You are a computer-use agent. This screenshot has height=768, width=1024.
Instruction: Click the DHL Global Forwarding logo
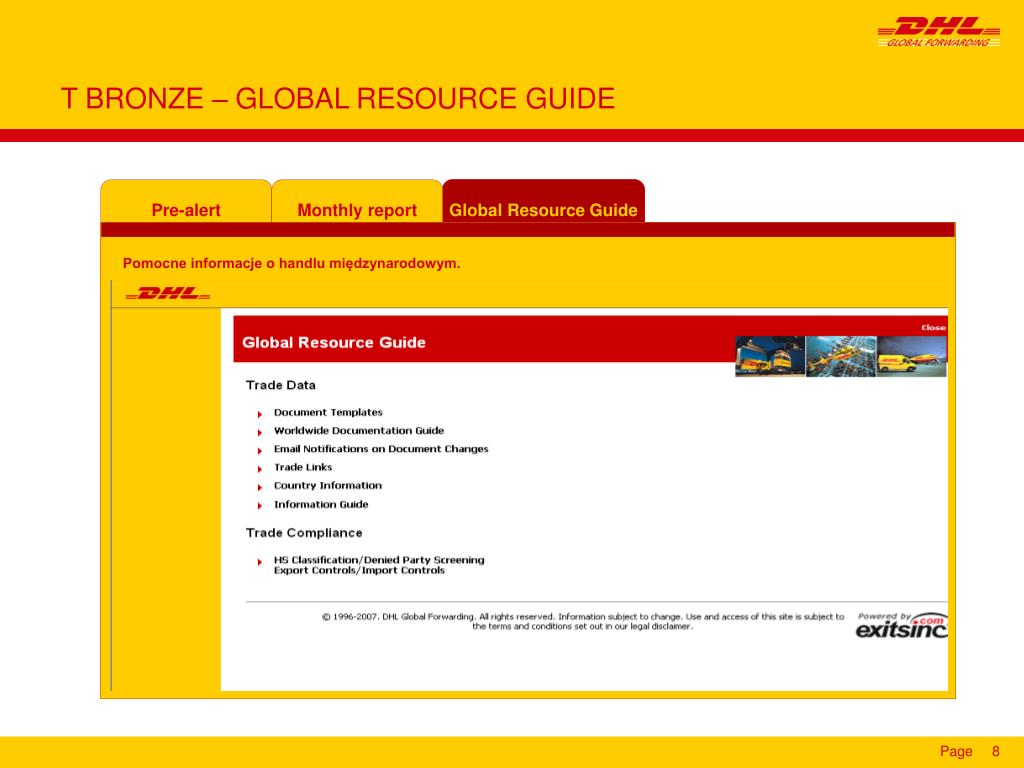coord(938,32)
